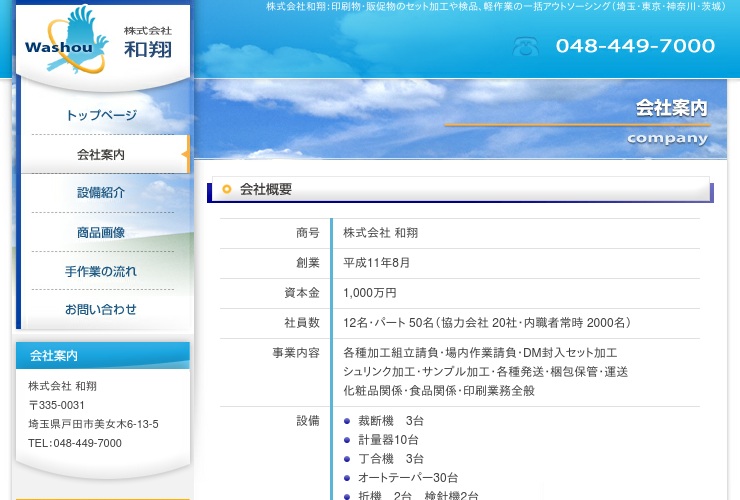Viewport: 740px width, 500px height.
Task: Click the 会社案内 company banner title
Action: coord(670,109)
